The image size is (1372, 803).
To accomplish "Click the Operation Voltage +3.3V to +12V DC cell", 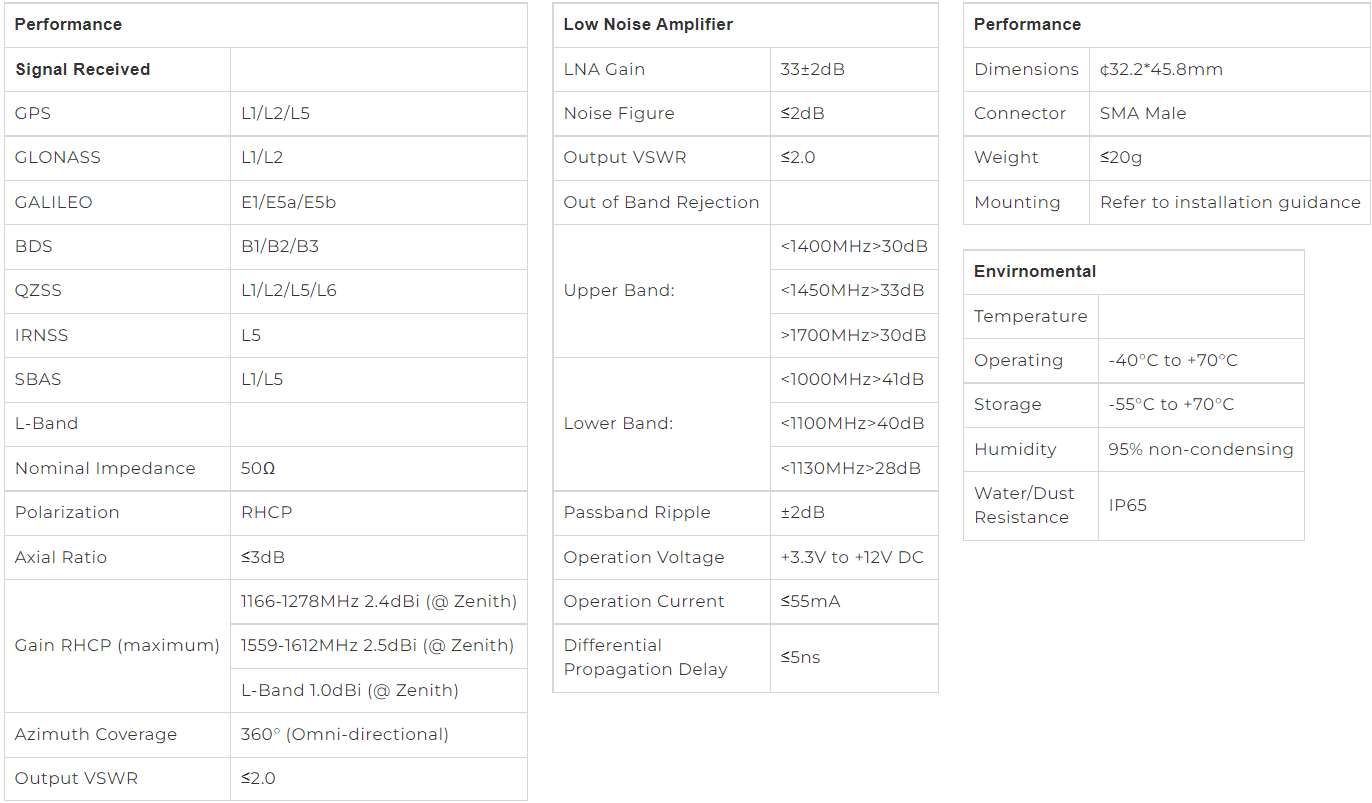I will (854, 557).
